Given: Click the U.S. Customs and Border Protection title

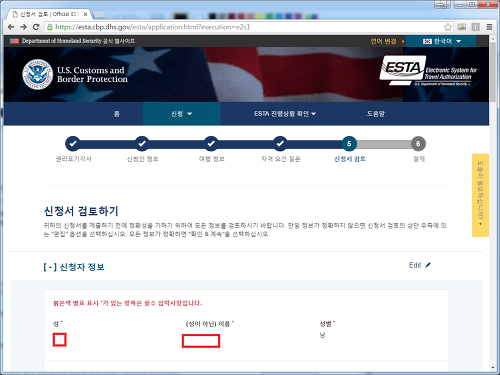Looking at the screenshot, I should click(x=92, y=75).
